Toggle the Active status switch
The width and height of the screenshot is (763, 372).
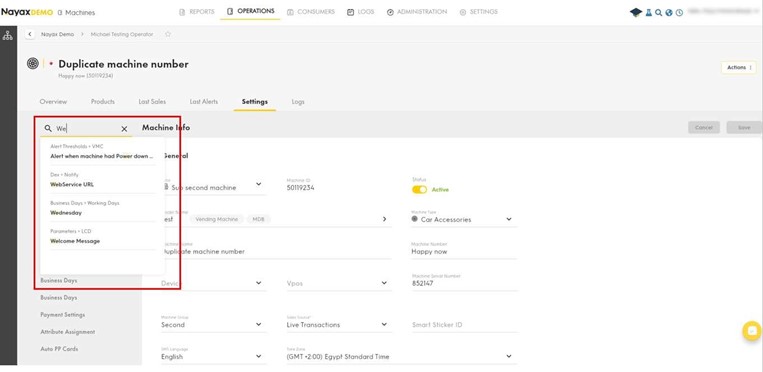(419, 189)
